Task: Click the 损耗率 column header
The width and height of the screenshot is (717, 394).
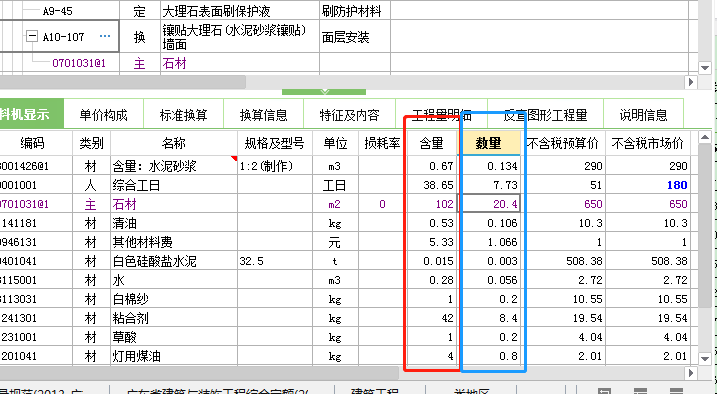Action: click(x=382, y=144)
